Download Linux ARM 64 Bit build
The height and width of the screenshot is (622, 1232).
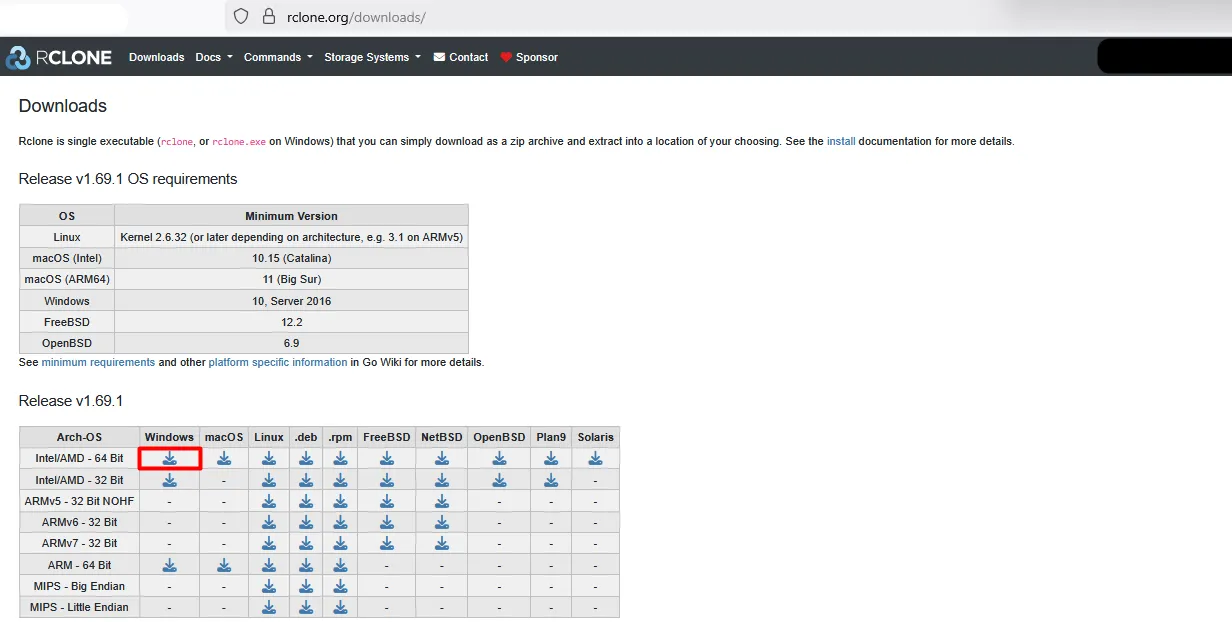coord(269,565)
